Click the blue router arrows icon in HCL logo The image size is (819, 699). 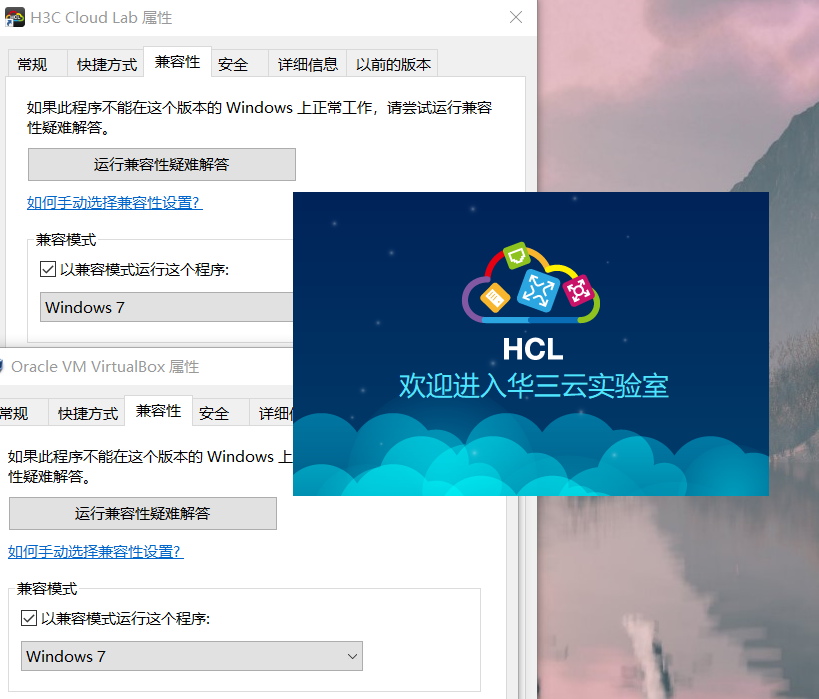[538, 290]
